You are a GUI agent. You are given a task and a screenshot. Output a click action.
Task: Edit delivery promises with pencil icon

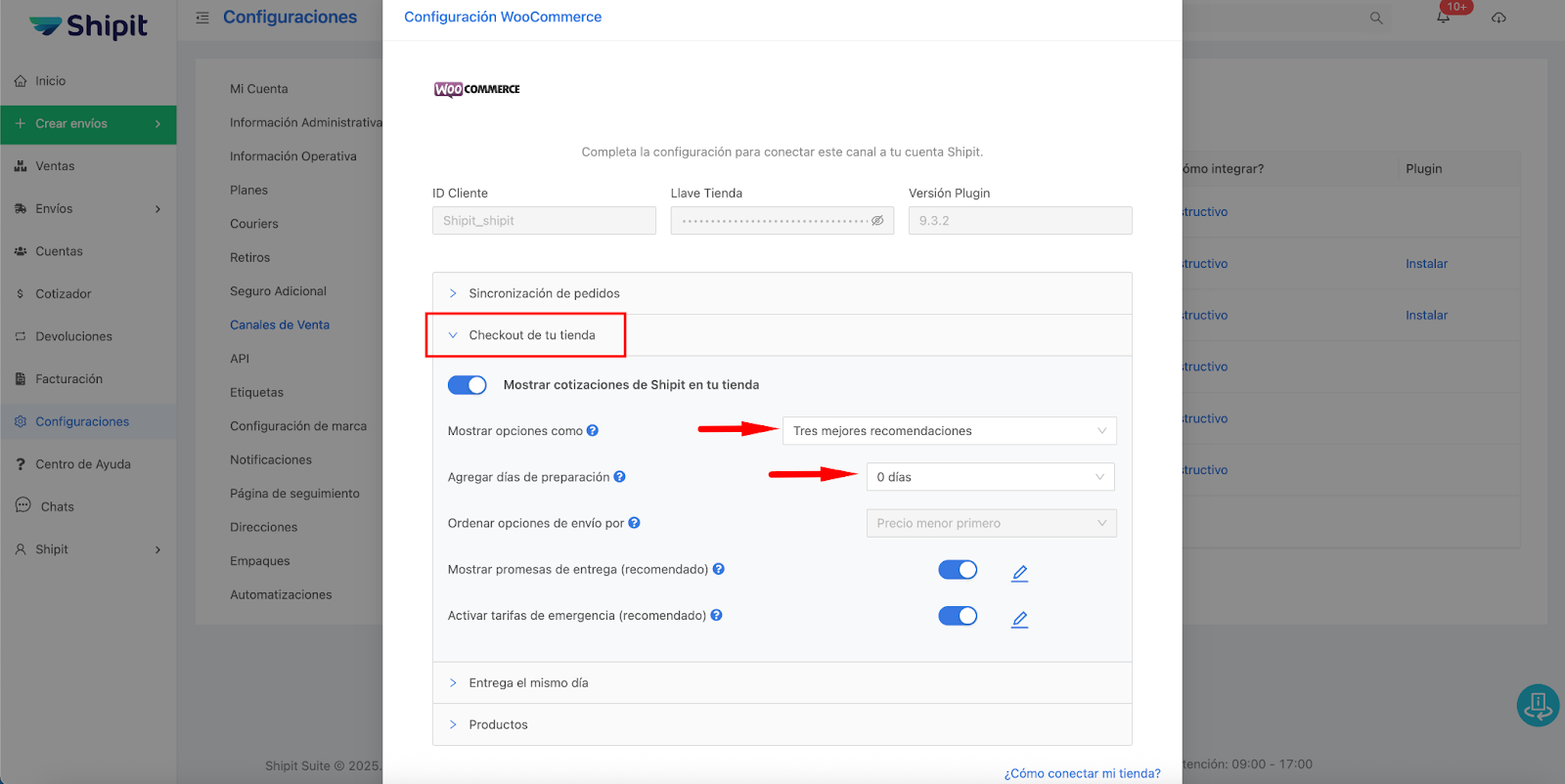[1019, 573]
